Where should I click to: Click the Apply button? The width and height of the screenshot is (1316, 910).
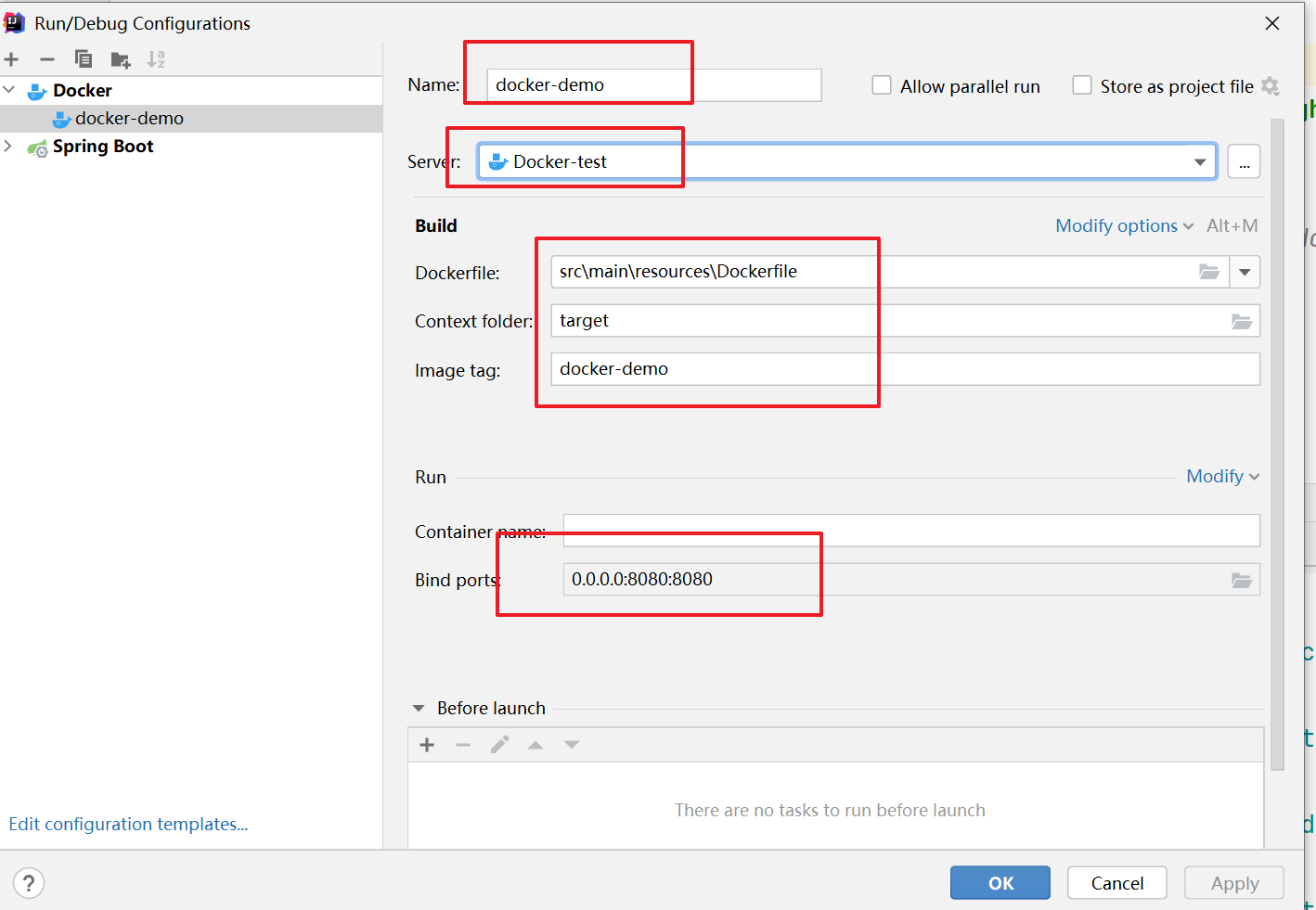click(x=1234, y=883)
